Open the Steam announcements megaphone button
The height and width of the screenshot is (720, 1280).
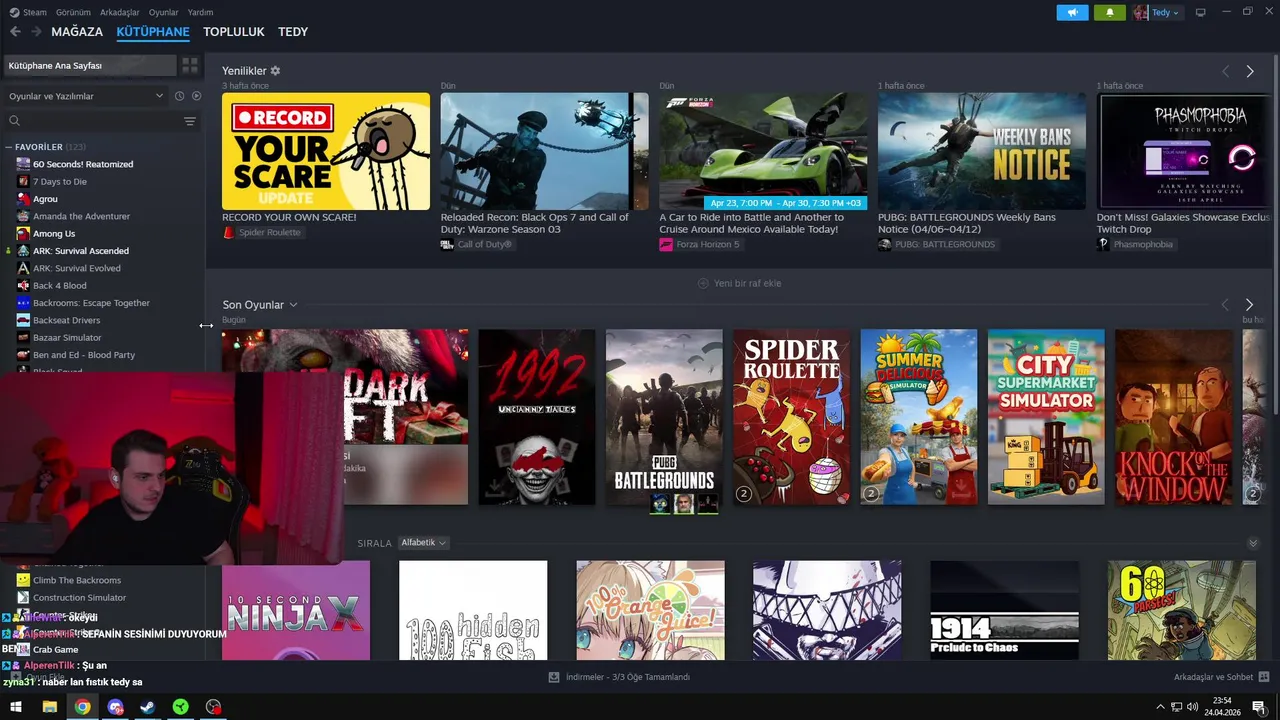pos(1072,13)
